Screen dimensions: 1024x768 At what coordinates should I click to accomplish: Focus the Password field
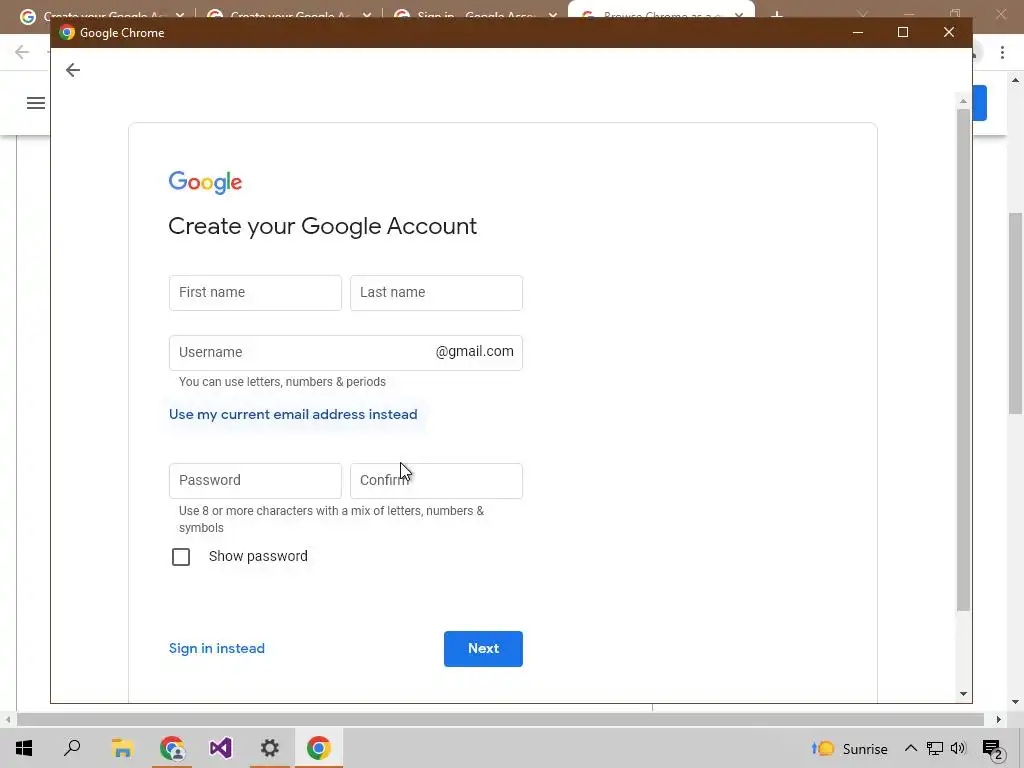tap(255, 481)
